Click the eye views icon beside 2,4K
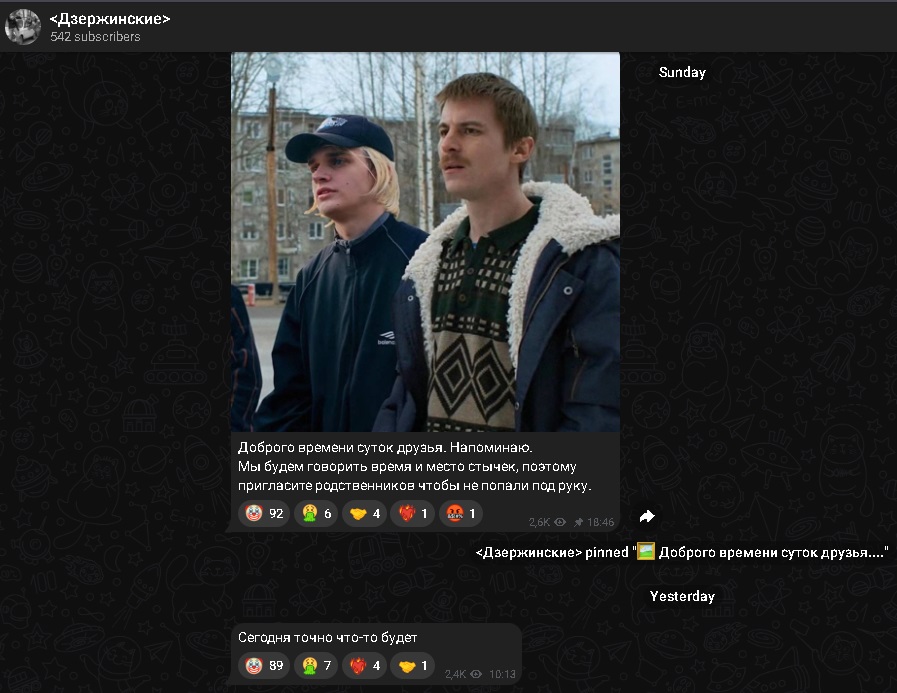 pyautogui.click(x=476, y=674)
